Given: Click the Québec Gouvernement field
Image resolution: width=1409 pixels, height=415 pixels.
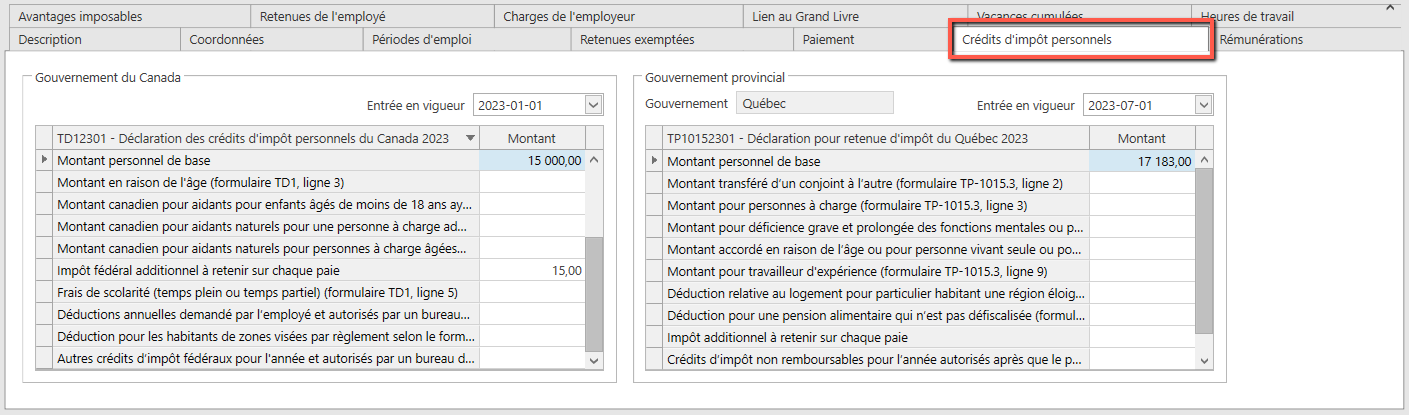Looking at the screenshot, I should 814,103.
